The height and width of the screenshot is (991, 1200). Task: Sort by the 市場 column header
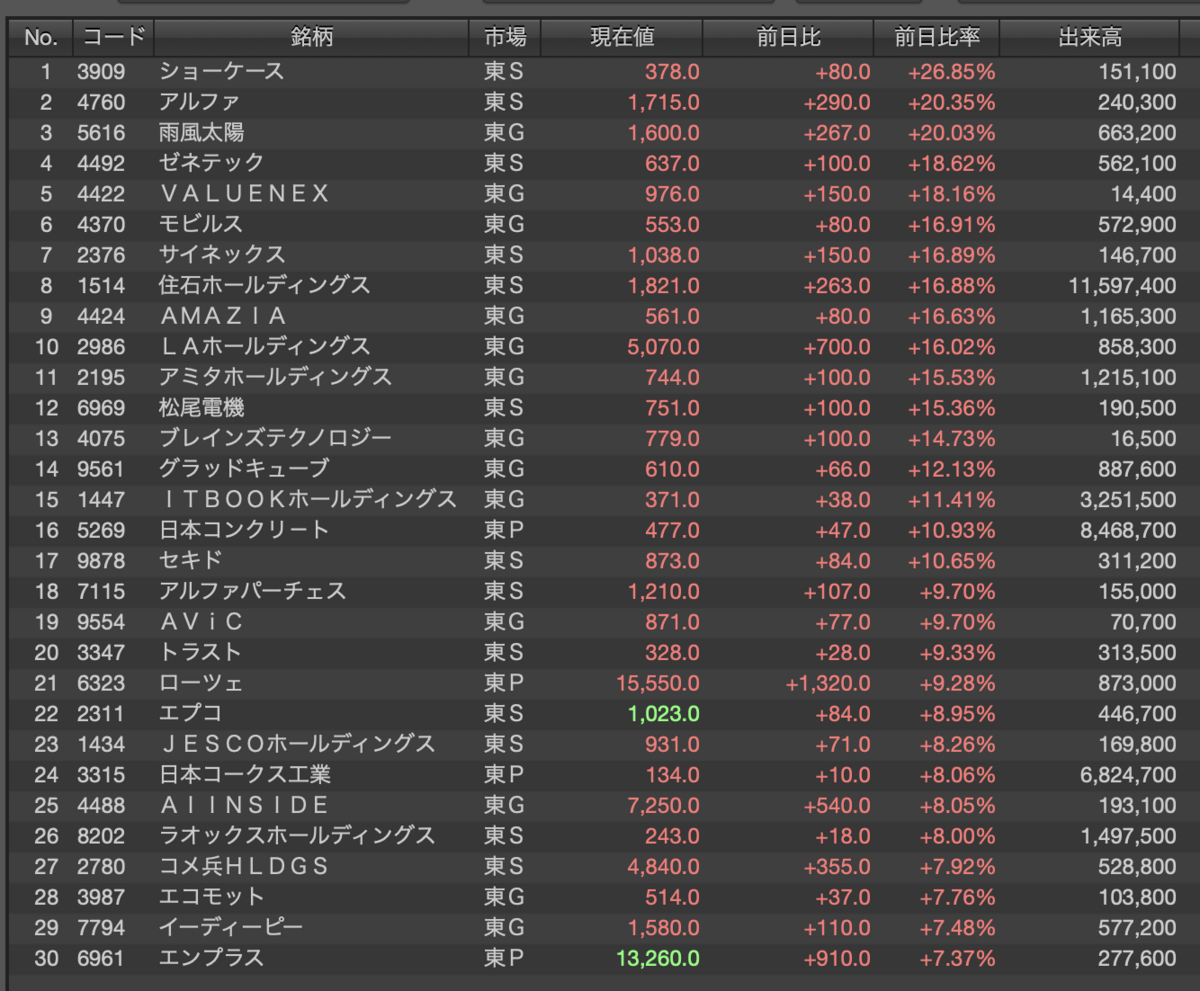coord(505,38)
